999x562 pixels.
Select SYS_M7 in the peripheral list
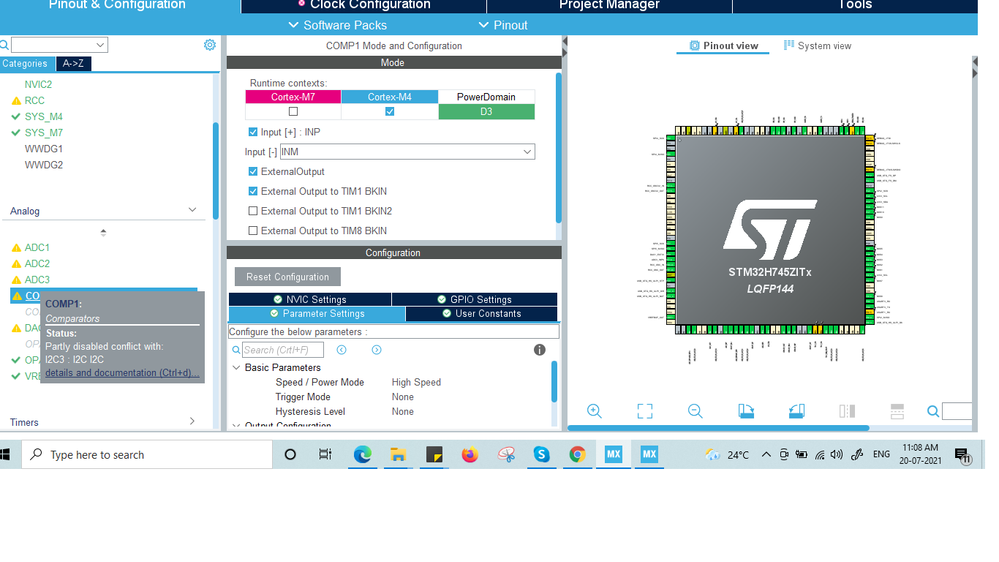(x=43, y=133)
